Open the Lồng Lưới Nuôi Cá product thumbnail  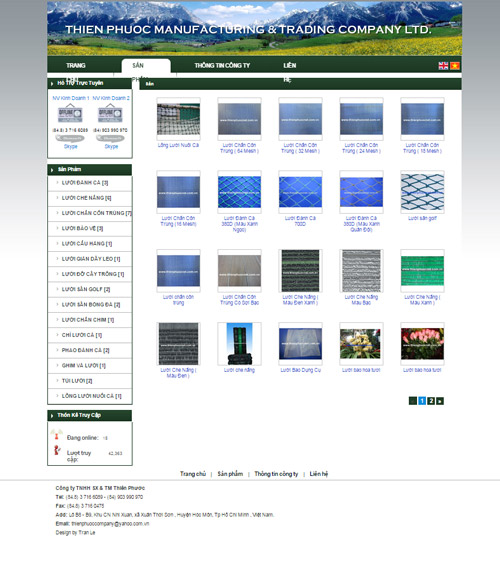(x=178, y=119)
